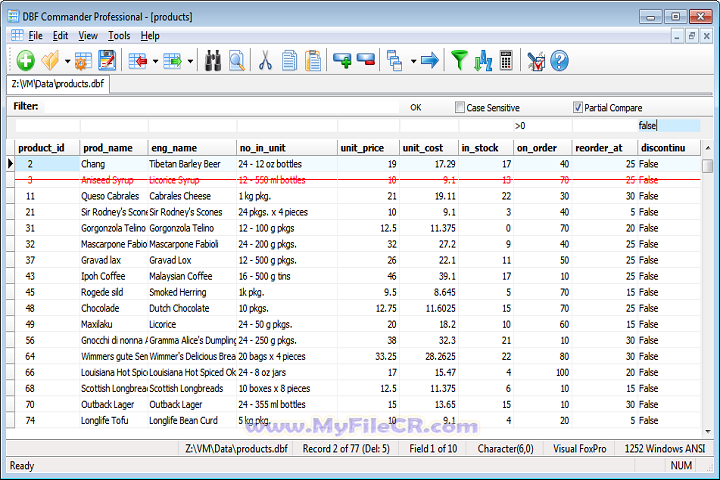
Task: Select the cell 'Queso Cabrales'
Action: (x=113, y=196)
